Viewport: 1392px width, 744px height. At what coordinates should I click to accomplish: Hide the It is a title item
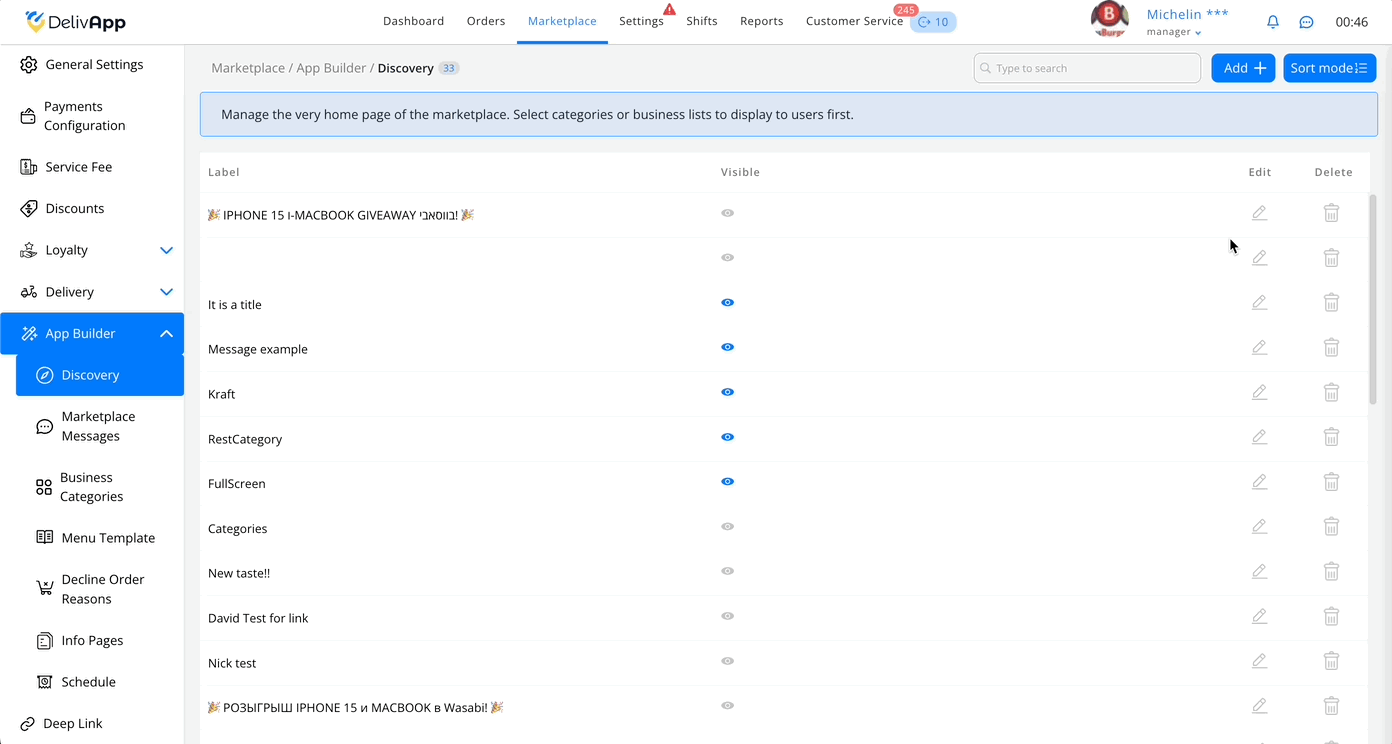click(x=728, y=302)
